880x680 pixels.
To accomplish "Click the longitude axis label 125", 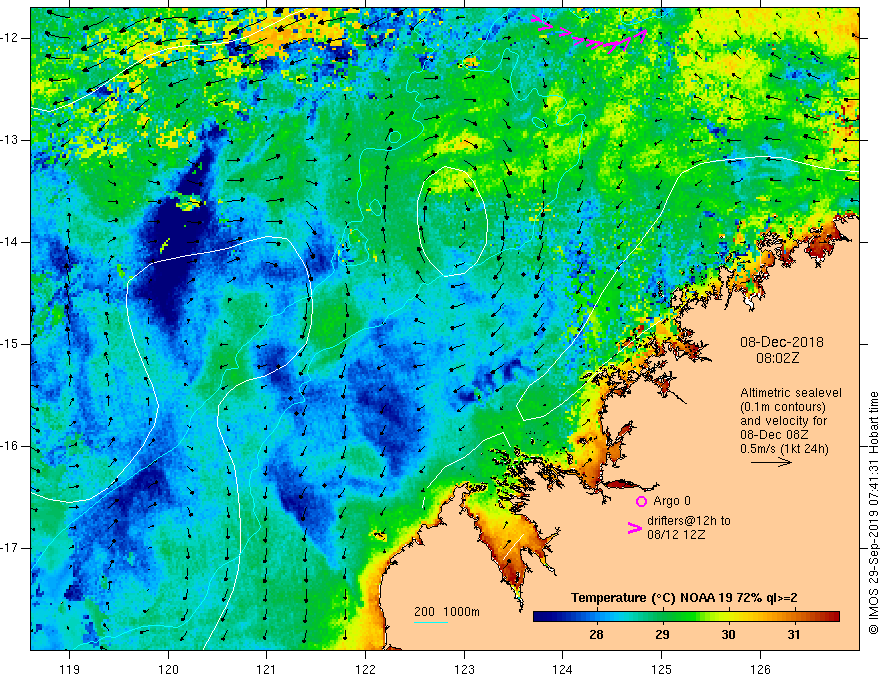I will click(x=662, y=669).
